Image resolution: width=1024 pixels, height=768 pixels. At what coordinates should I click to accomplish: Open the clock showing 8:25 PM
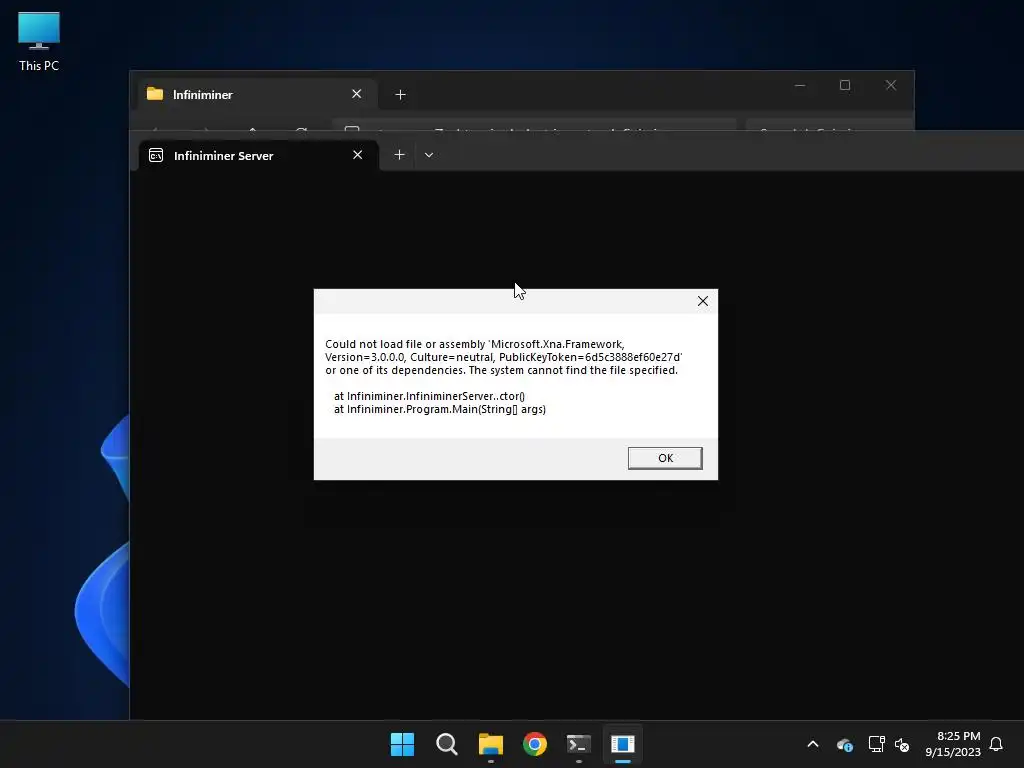[953, 744]
